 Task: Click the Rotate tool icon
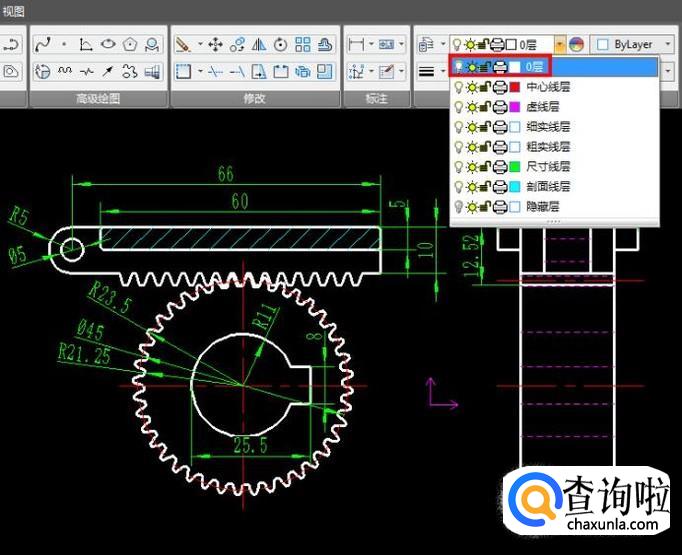coord(281,45)
